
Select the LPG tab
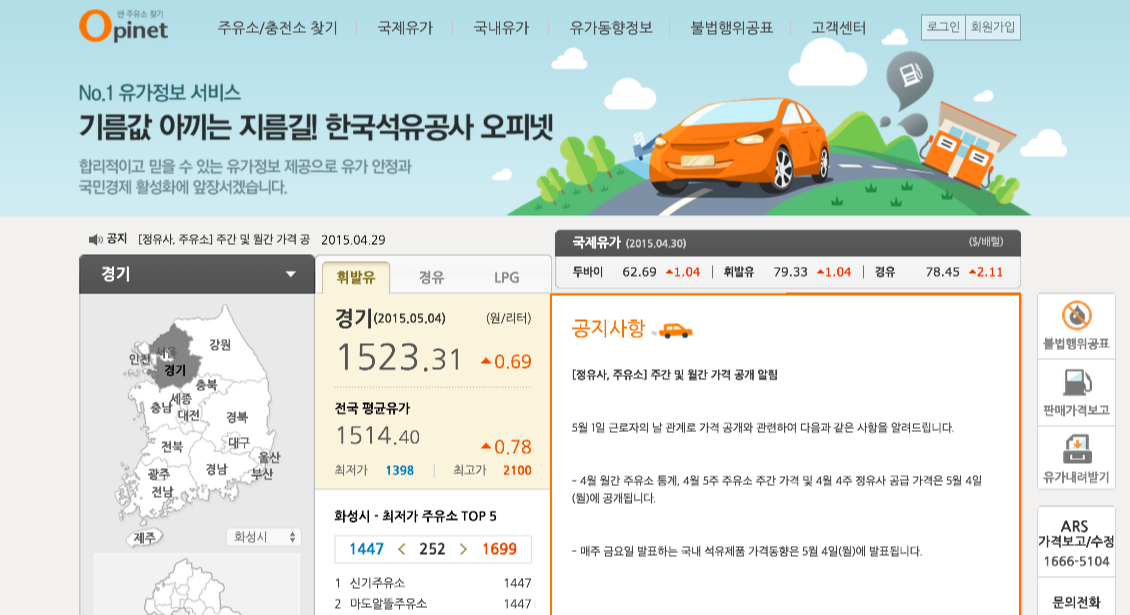click(x=507, y=278)
